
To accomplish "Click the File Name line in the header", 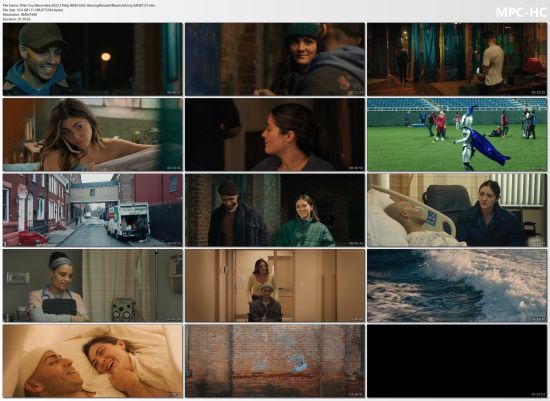I will (79, 5).
